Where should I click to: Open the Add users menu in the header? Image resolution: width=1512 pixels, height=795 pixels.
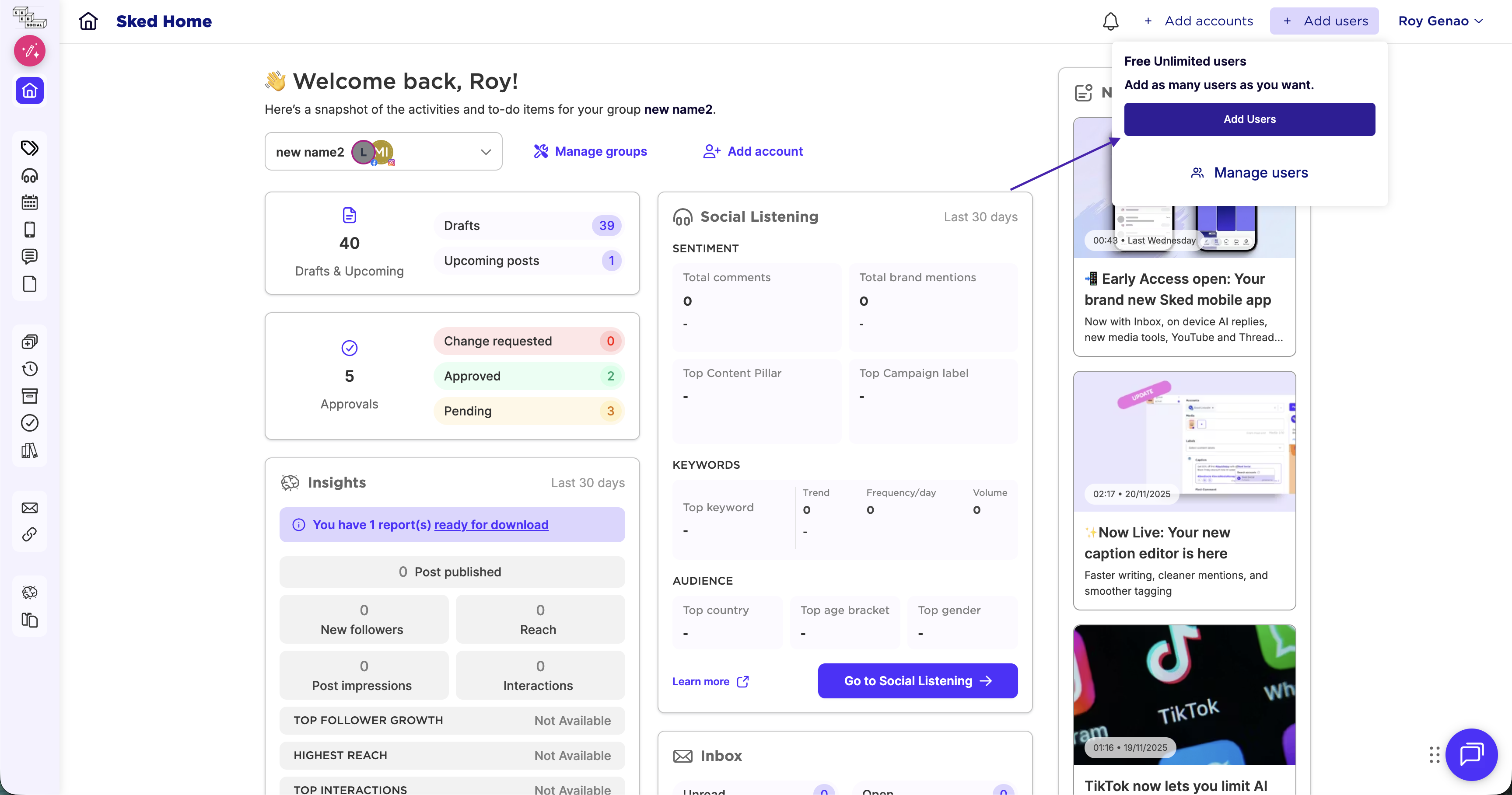(1324, 21)
